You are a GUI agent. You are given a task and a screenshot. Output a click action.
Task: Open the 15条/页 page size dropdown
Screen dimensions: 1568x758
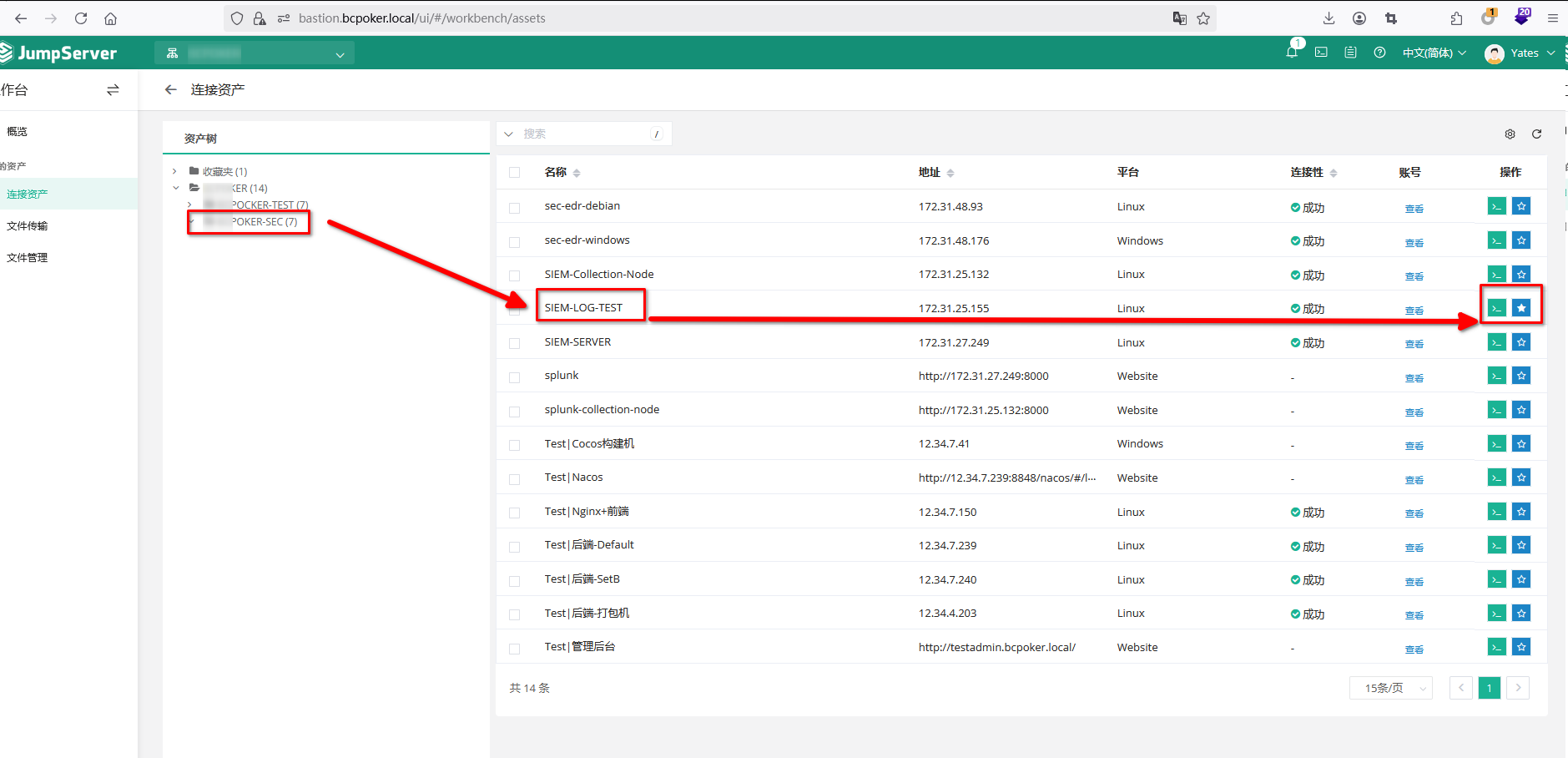pyautogui.click(x=1390, y=688)
